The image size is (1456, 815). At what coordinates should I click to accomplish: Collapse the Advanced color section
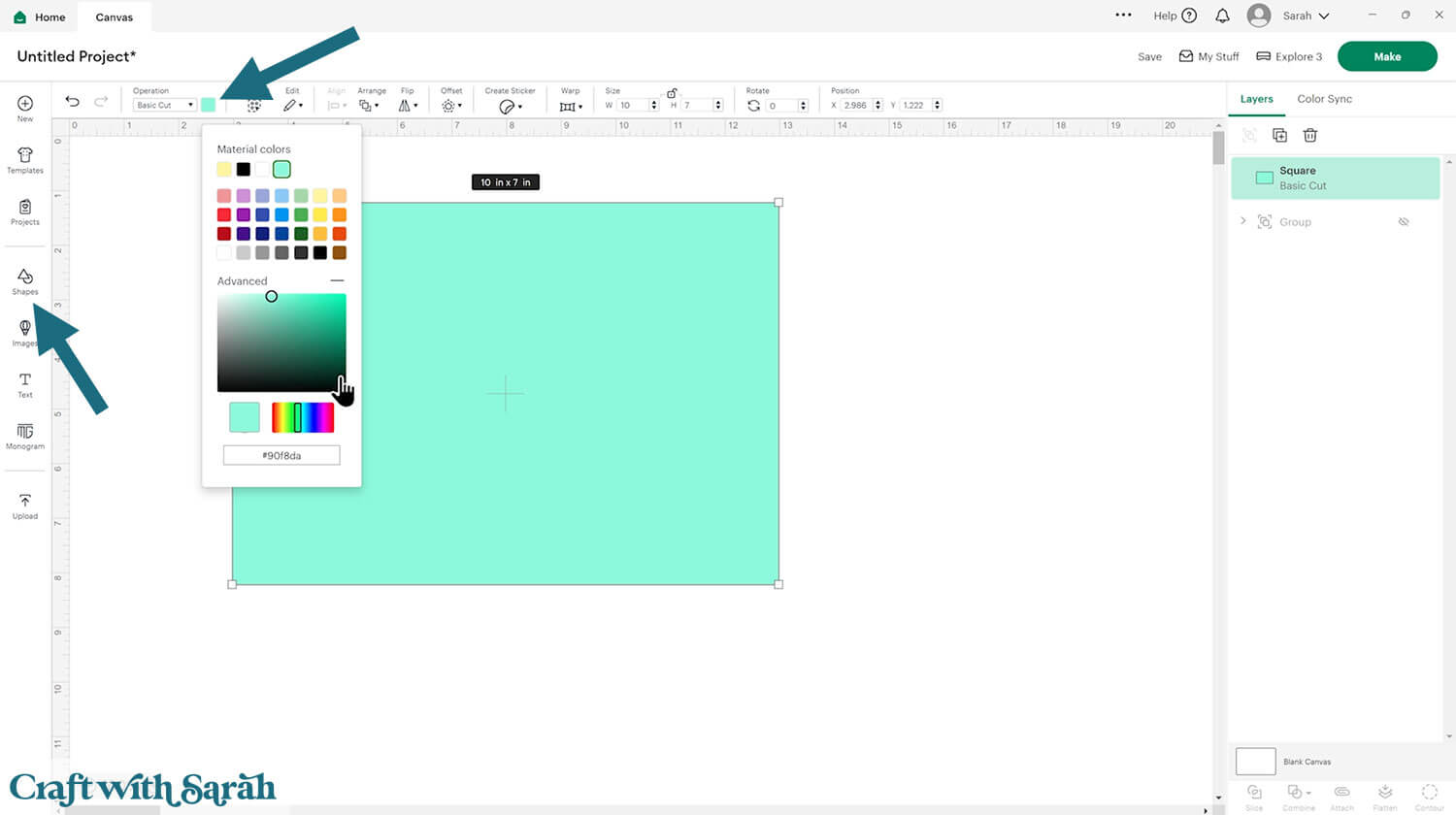337,280
